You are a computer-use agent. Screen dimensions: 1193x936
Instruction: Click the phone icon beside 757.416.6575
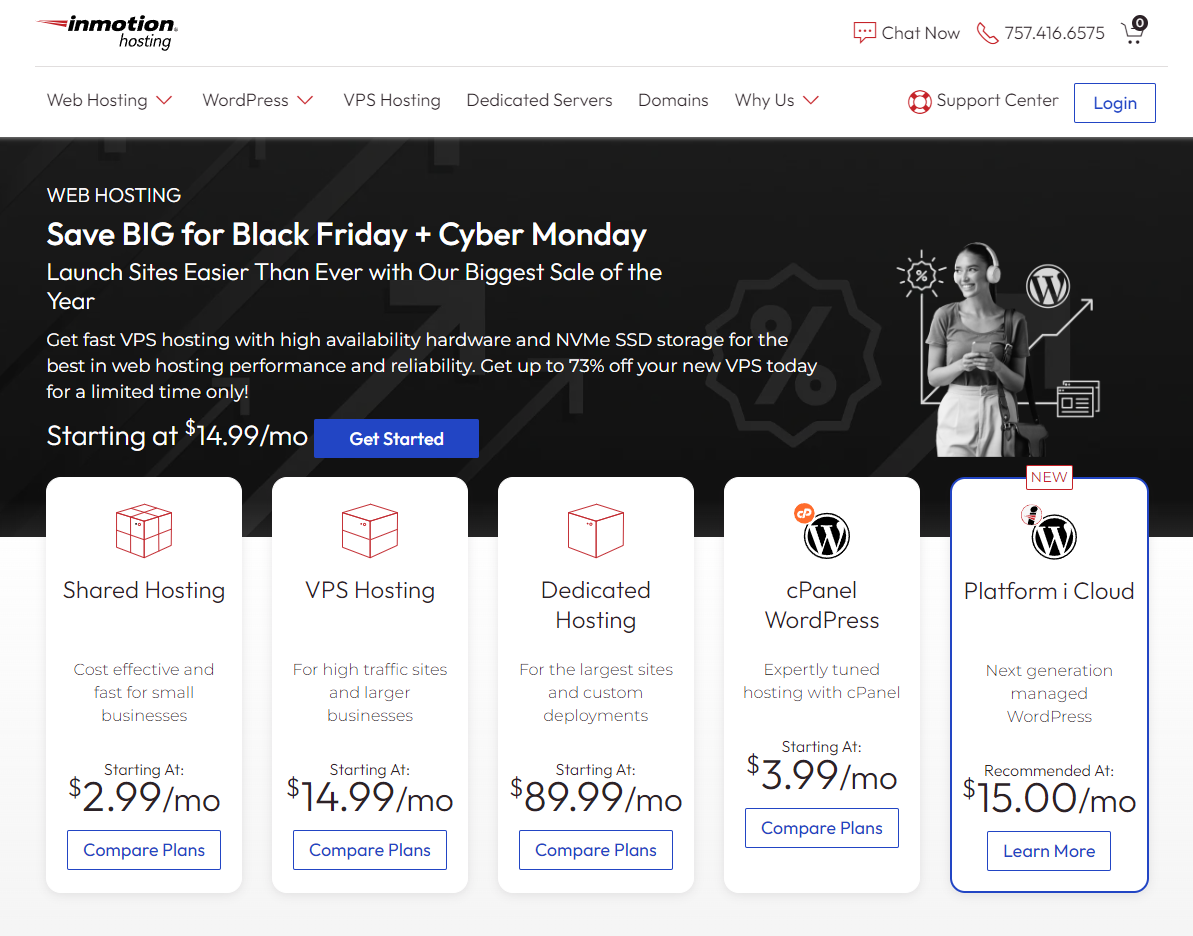pos(987,33)
